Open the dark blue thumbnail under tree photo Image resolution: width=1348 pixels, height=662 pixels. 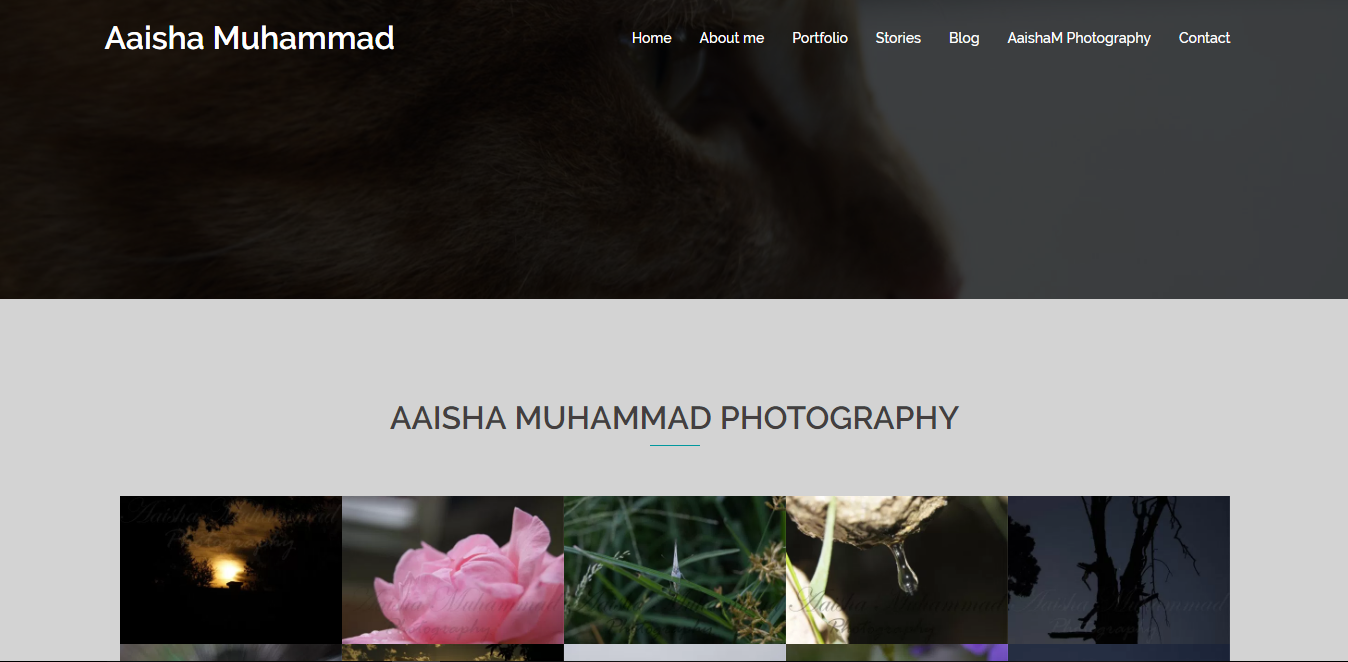click(1119, 653)
